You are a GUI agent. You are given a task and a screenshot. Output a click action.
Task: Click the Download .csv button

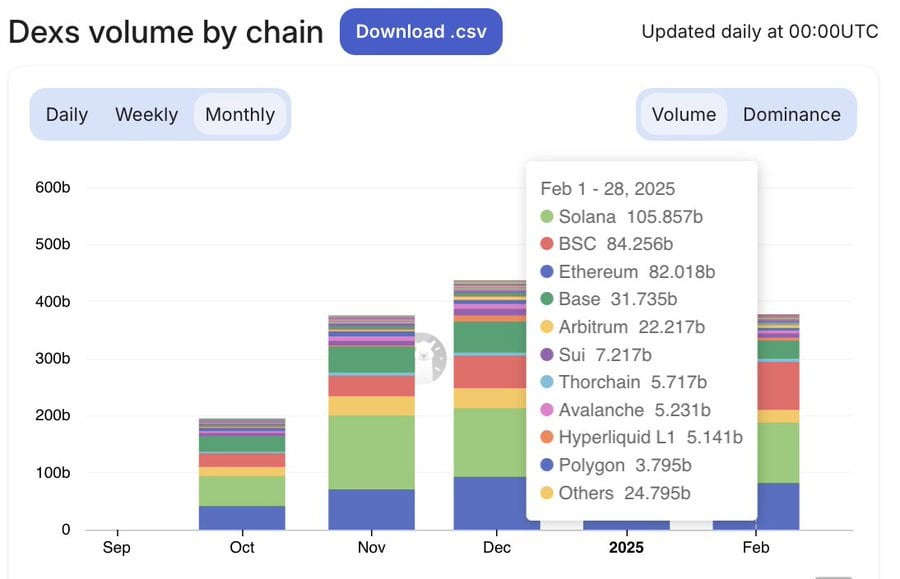(421, 32)
